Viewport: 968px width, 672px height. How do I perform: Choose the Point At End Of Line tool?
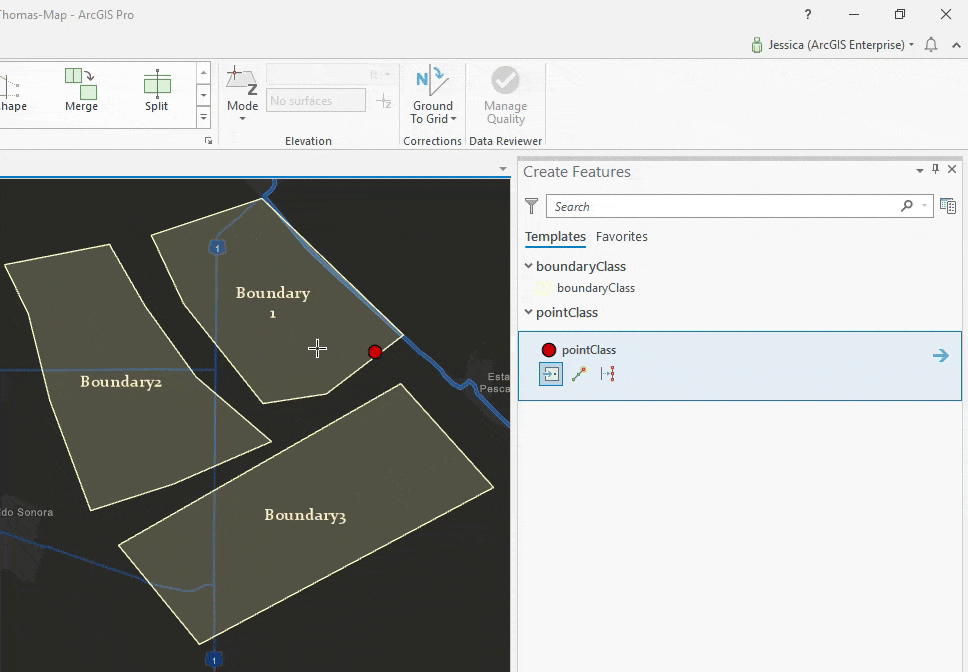(x=579, y=374)
